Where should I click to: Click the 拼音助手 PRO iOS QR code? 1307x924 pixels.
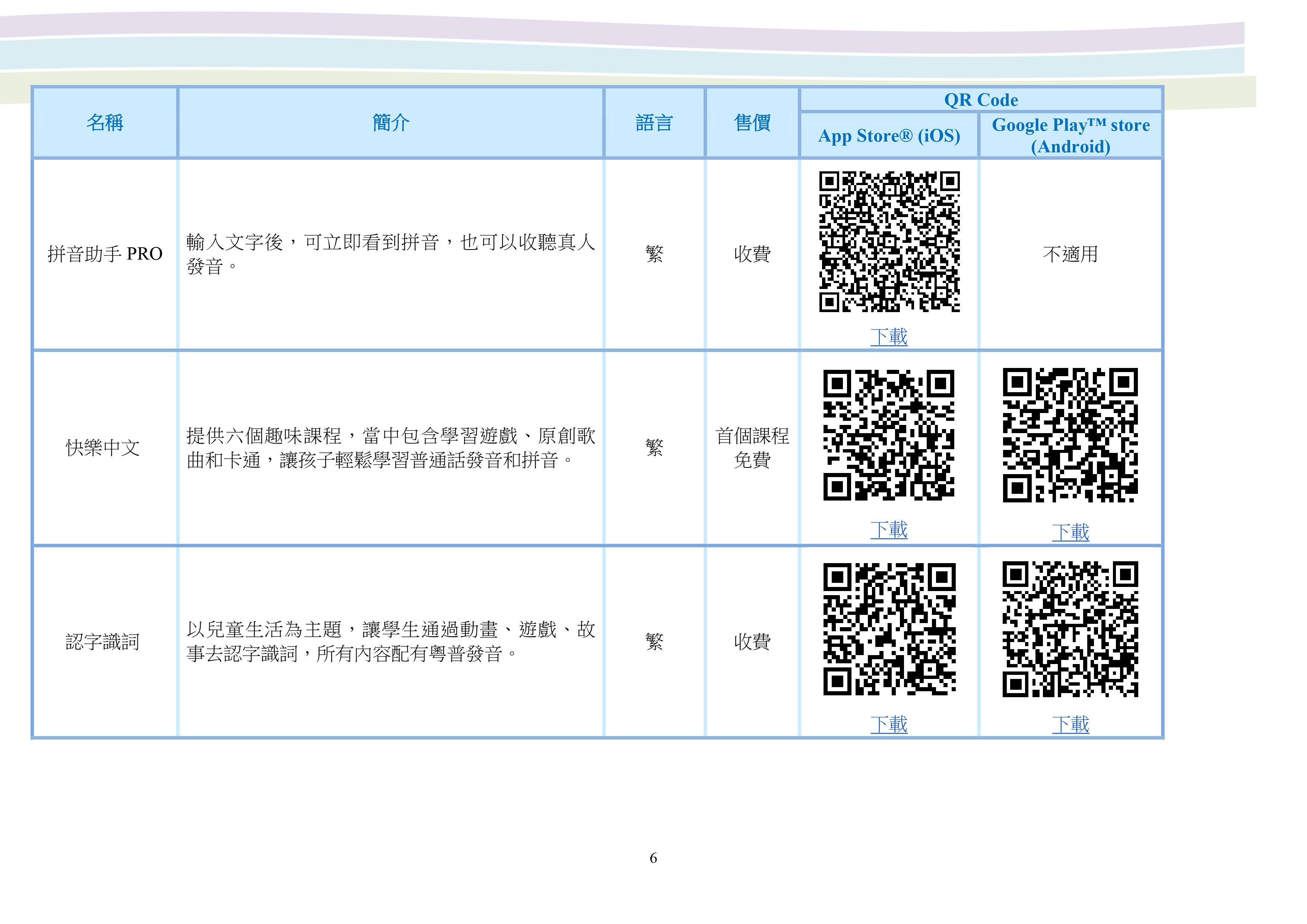point(889,241)
